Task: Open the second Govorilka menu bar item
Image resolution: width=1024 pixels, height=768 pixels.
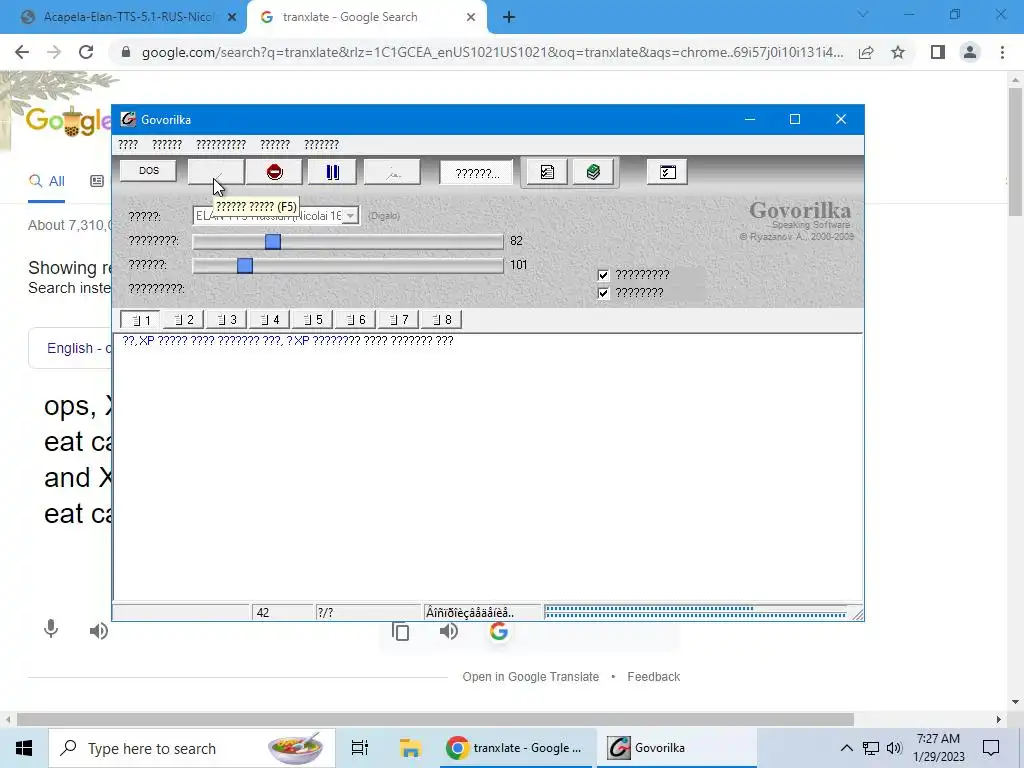Action: click(x=167, y=144)
